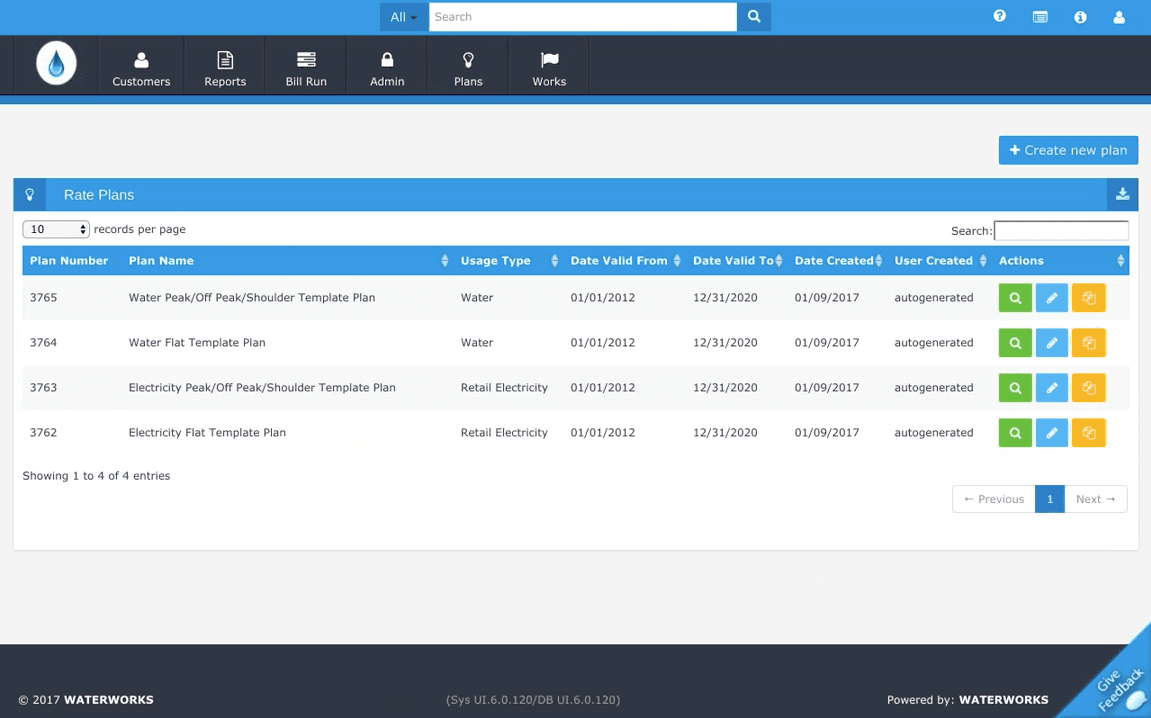
Task: Sort by Date Valid From column
Action: (x=625, y=261)
